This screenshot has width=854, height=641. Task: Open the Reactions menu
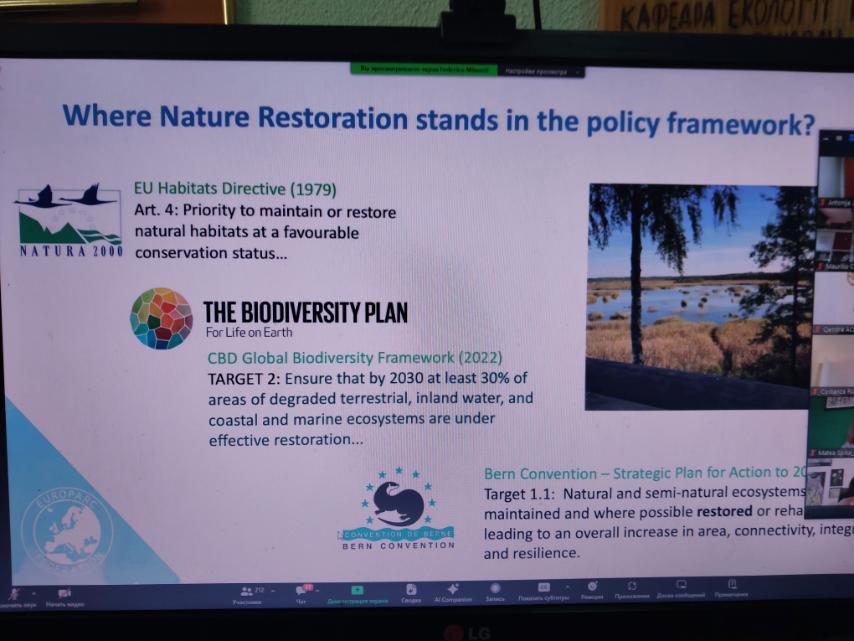pos(592,586)
